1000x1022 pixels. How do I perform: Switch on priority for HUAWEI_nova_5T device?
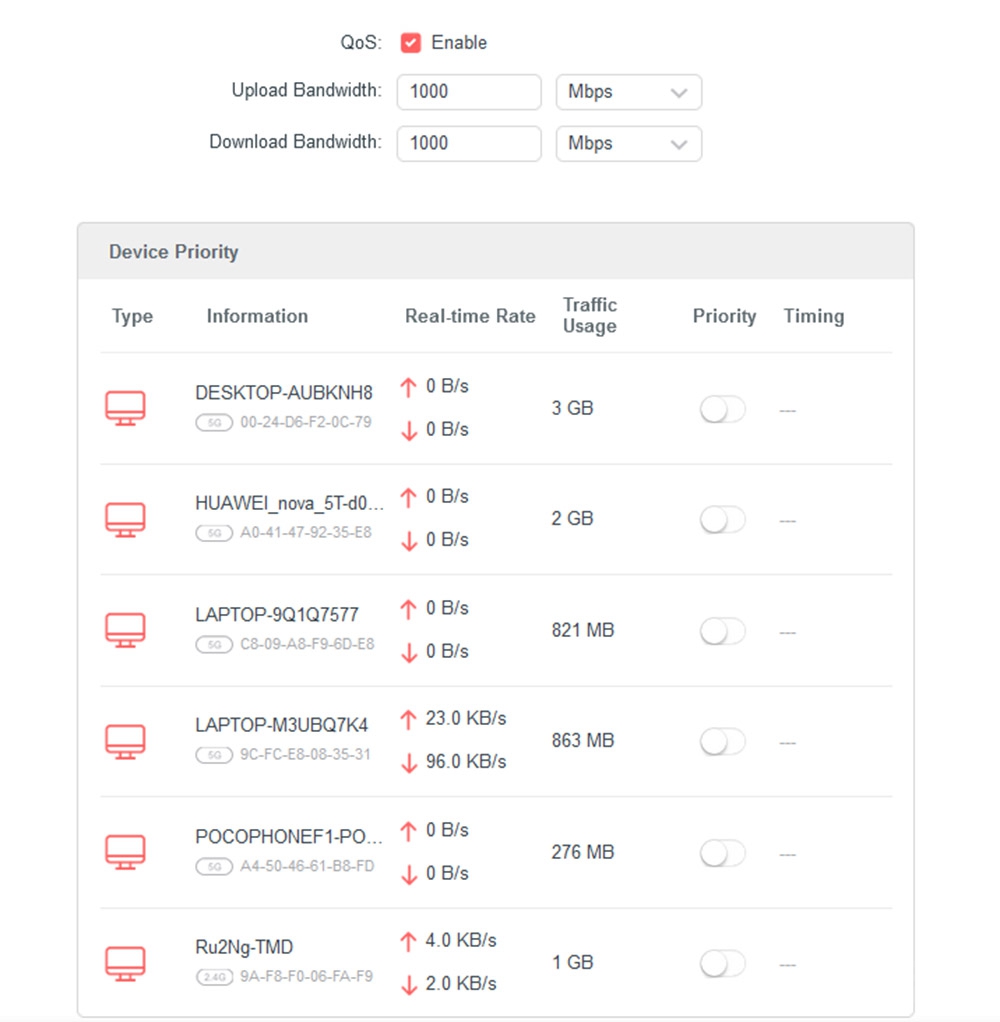(x=722, y=520)
